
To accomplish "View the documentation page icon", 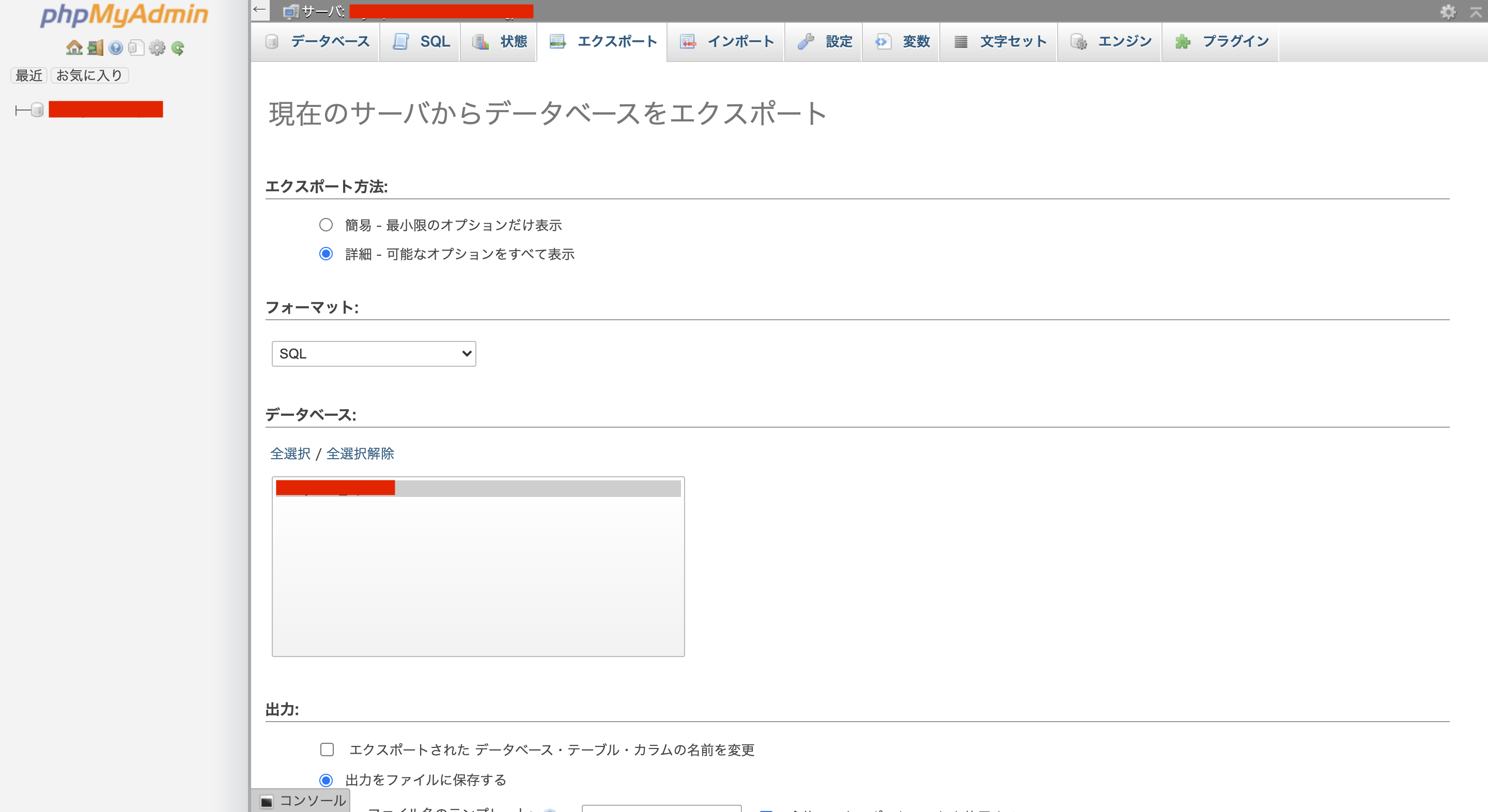I will [x=136, y=48].
